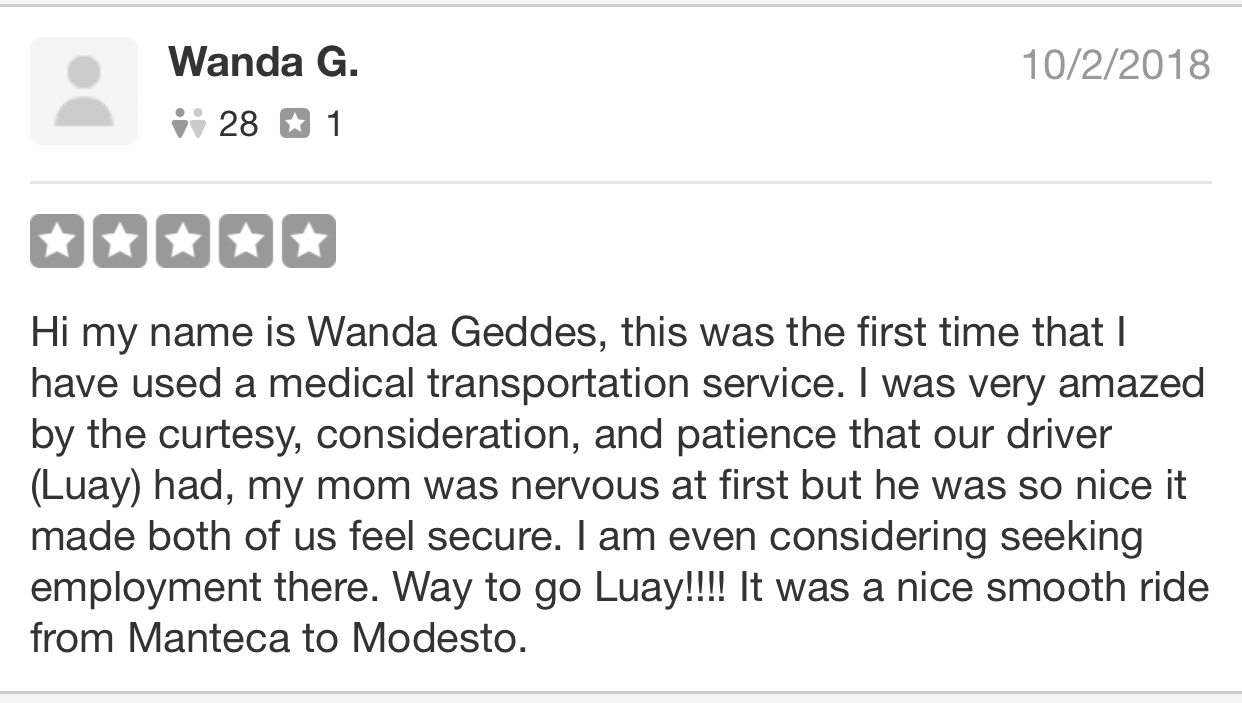The image size is (1242, 703).
Task: Open the Wanda G. reviewer name
Action: click(263, 63)
